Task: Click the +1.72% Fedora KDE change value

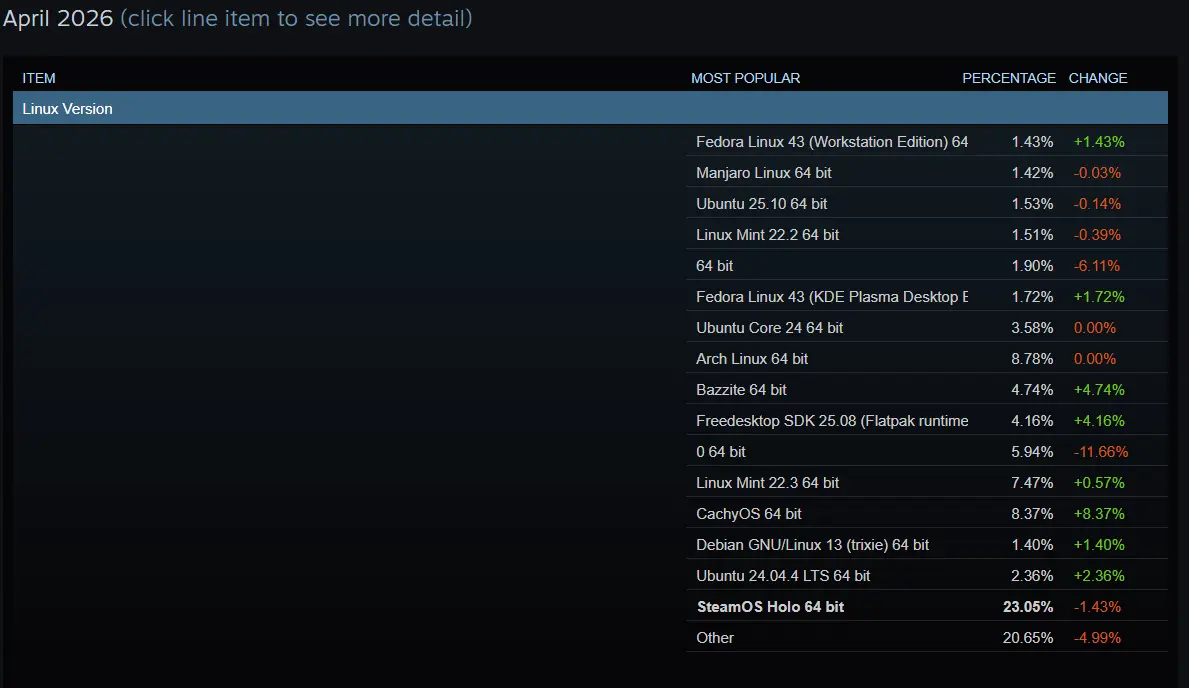Action: click(1099, 297)
